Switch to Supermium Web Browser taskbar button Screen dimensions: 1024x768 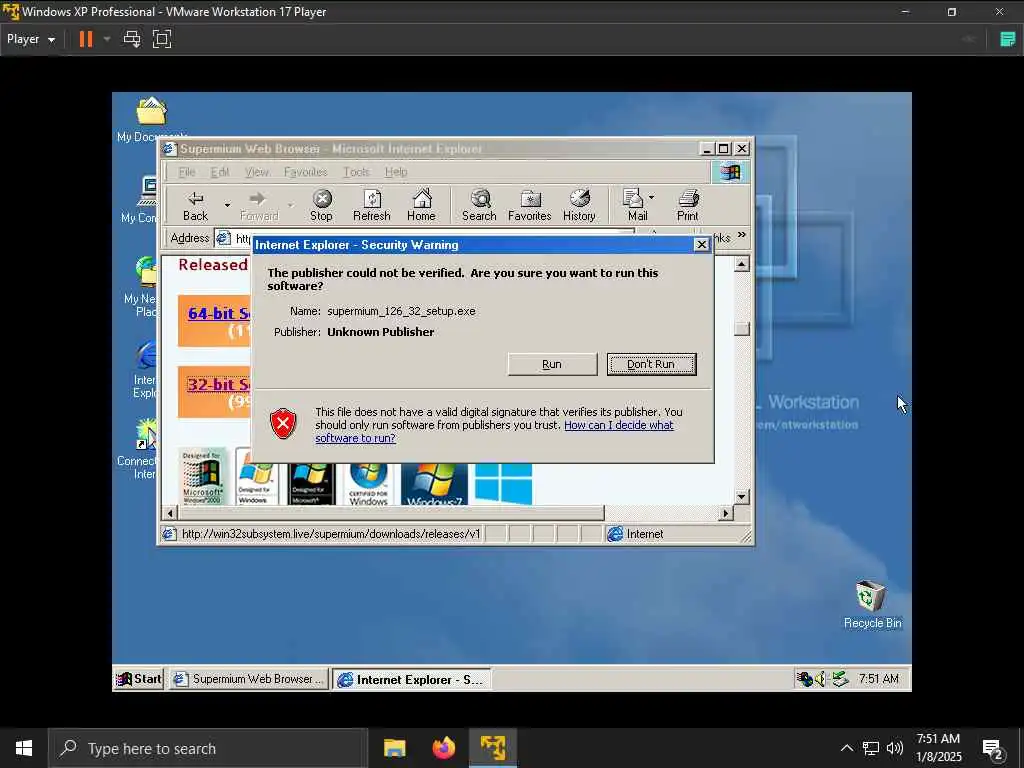(248, 679)
